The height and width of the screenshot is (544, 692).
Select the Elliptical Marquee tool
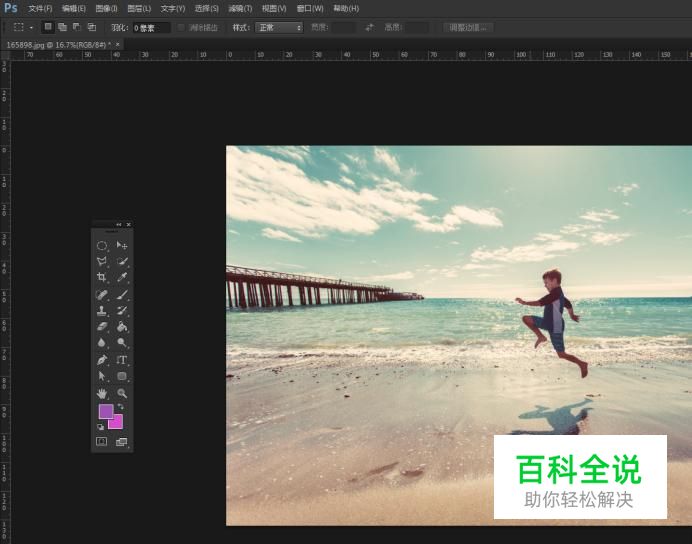[102, 245]
